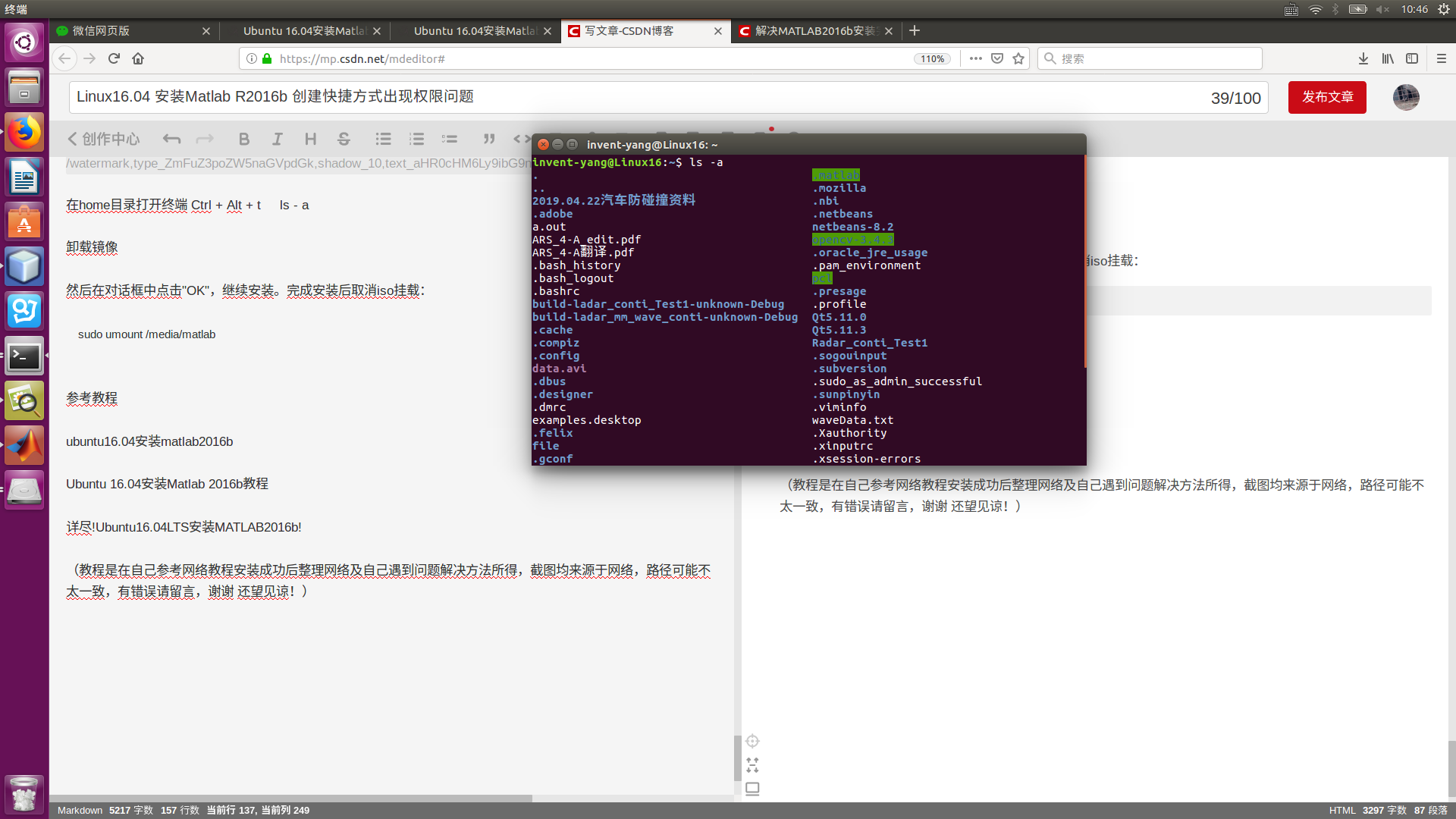This screenshot has height=819, width=1456.
Task: Switch to first Ubuntu 16.04安装Matlab tab
Action: coord(303,31)
